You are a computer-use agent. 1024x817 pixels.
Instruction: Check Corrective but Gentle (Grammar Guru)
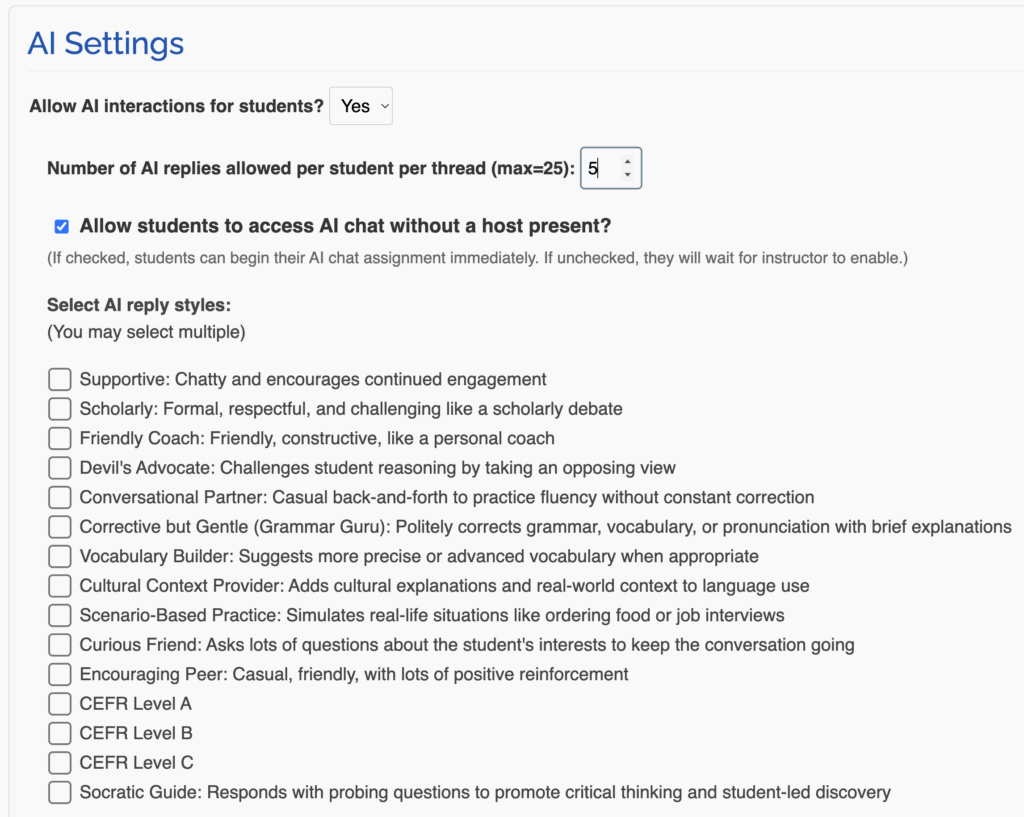tap(60, 527)
